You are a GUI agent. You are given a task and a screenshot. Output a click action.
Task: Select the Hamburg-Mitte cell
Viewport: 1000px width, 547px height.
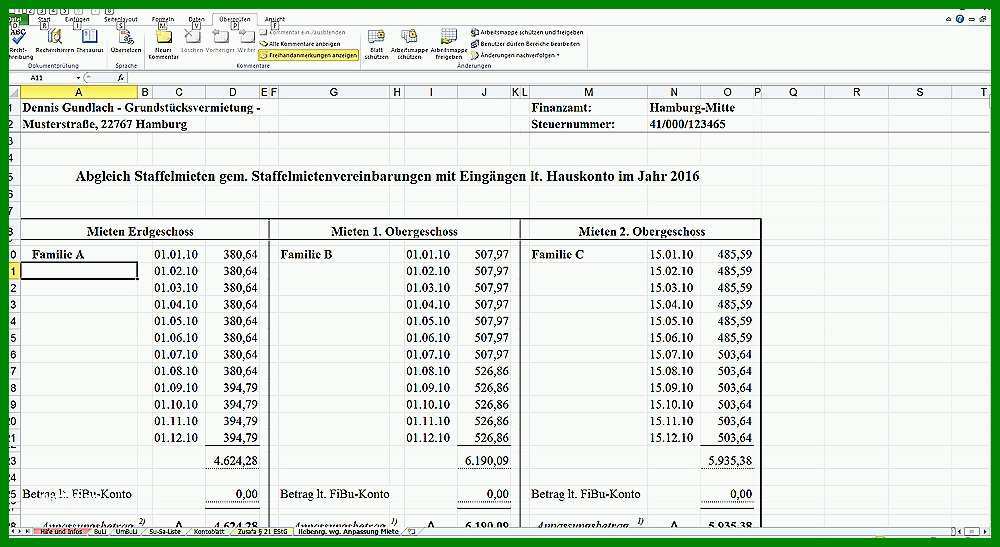click(x=692, y=108)
